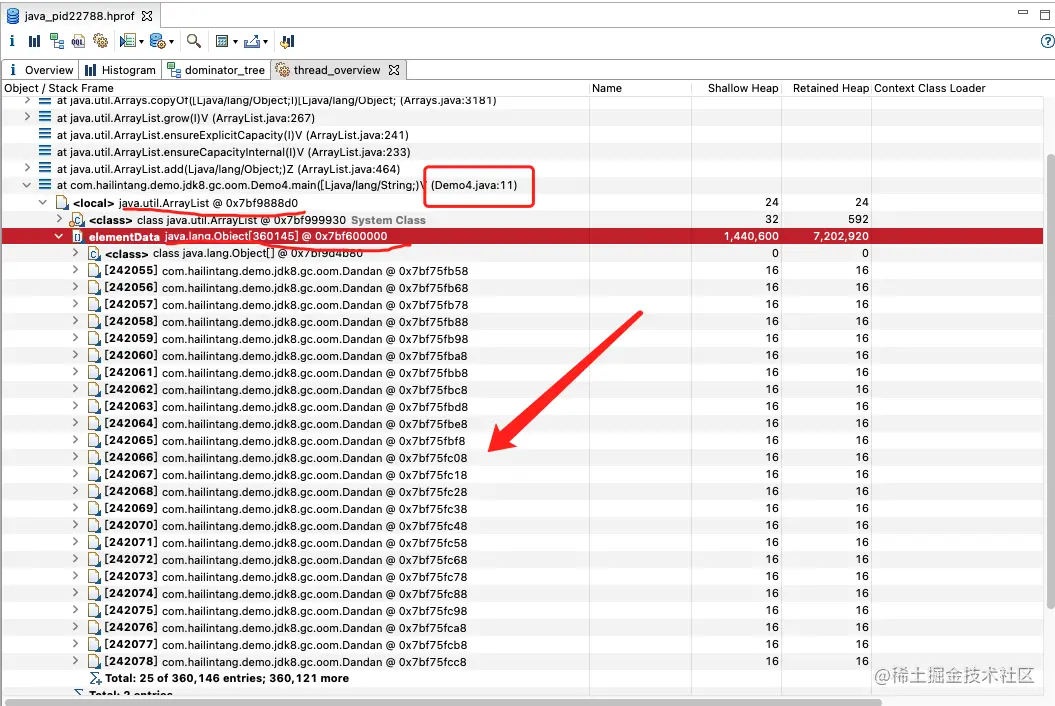Viewport: 1055px width, 706px height.
Task: Click the Export icon
Action: point(252,42)
